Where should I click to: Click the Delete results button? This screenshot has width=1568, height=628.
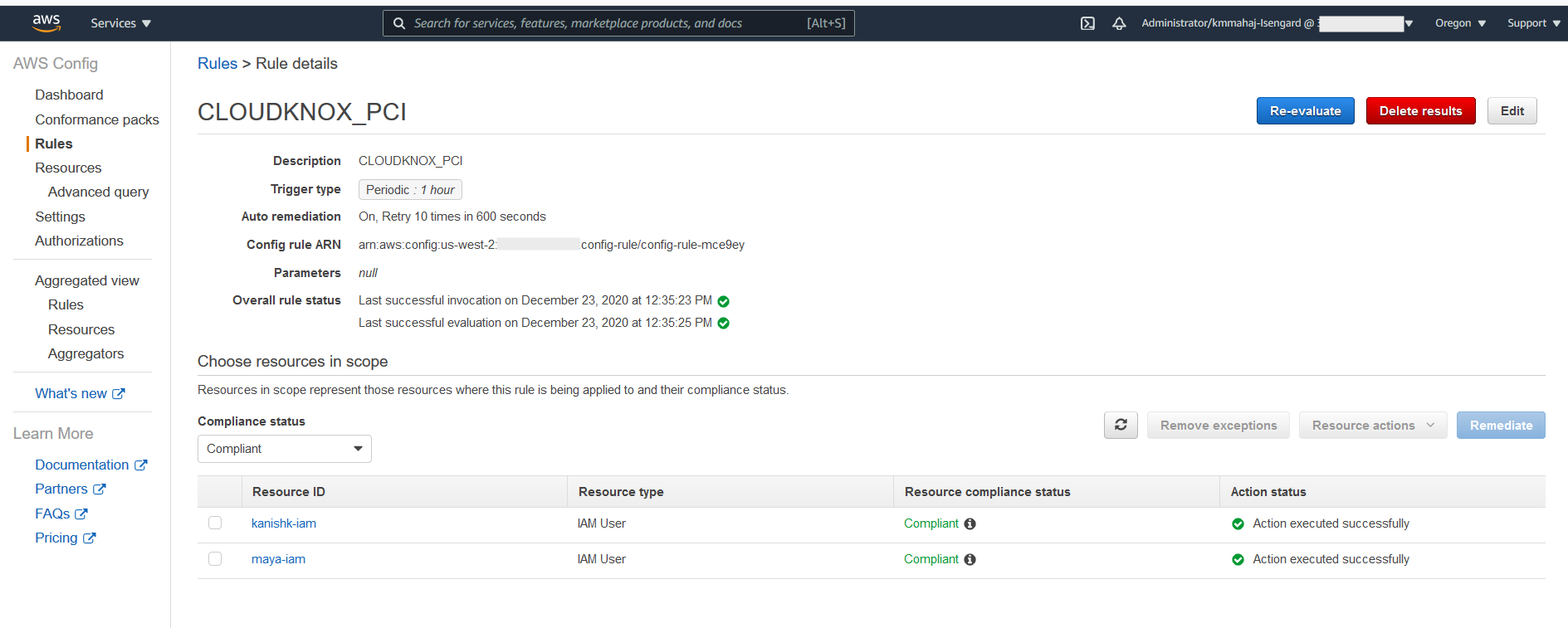coord(1420,111)
